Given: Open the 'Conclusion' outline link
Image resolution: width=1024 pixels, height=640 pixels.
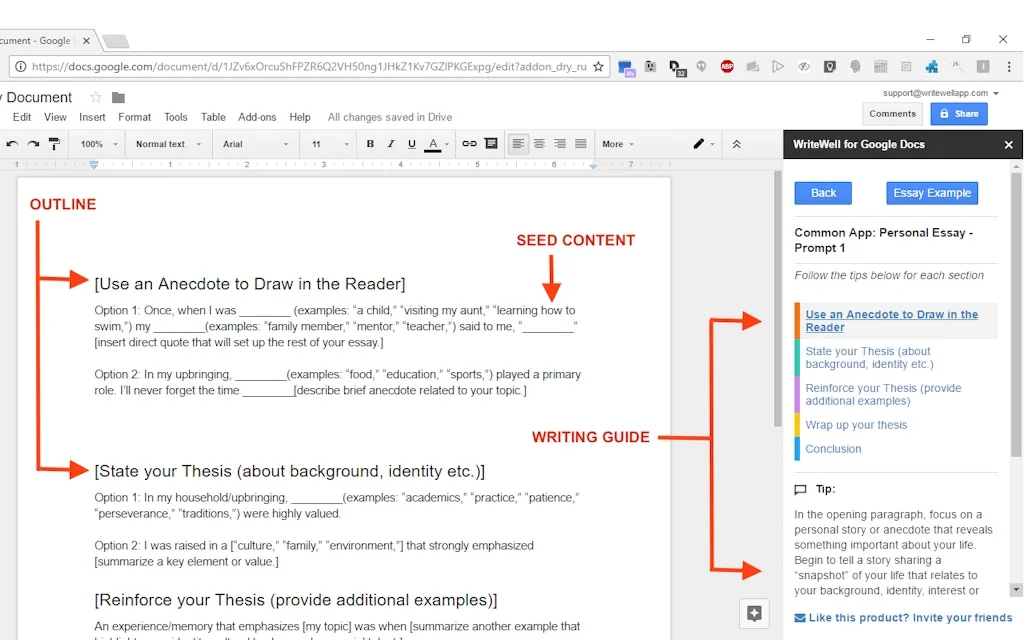Looking at the screenshot, I should (x=833, y=448).
